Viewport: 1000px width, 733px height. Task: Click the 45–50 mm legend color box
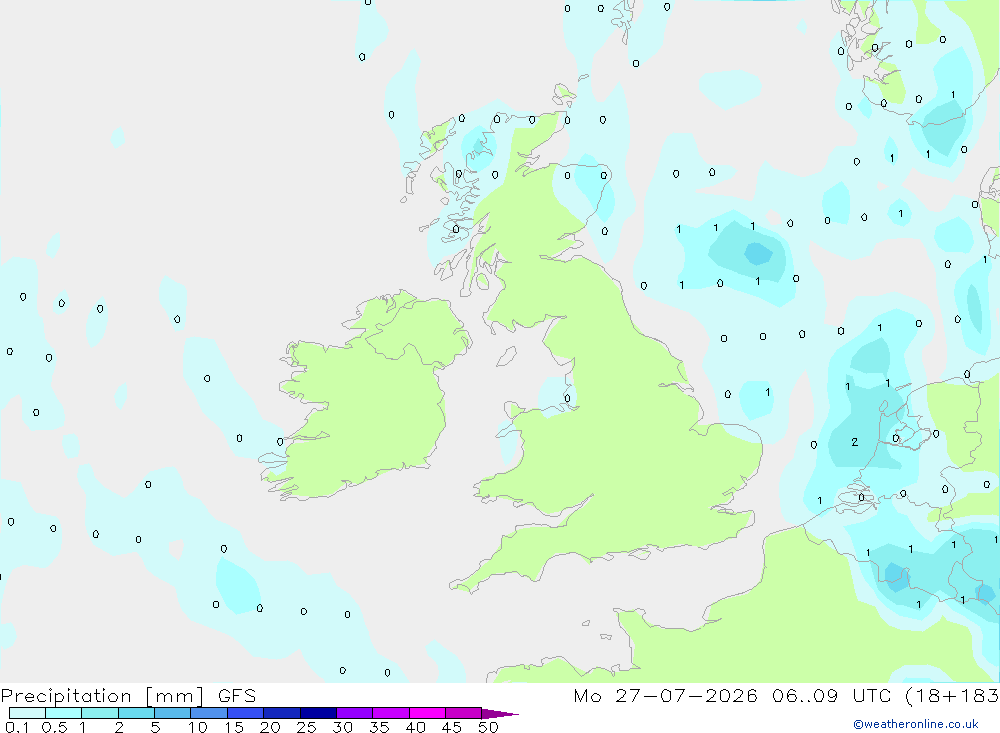click(464, 713)
